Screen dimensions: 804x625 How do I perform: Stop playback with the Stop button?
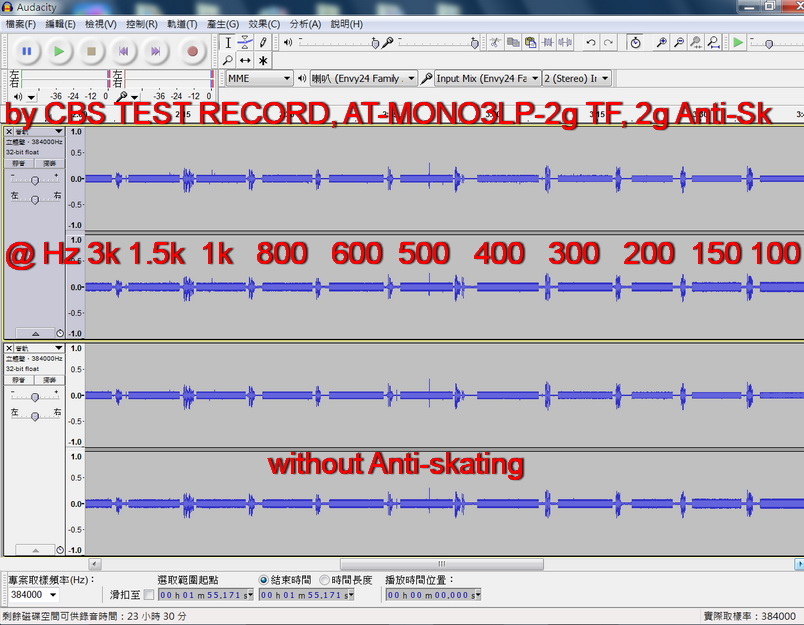[91, 51]
